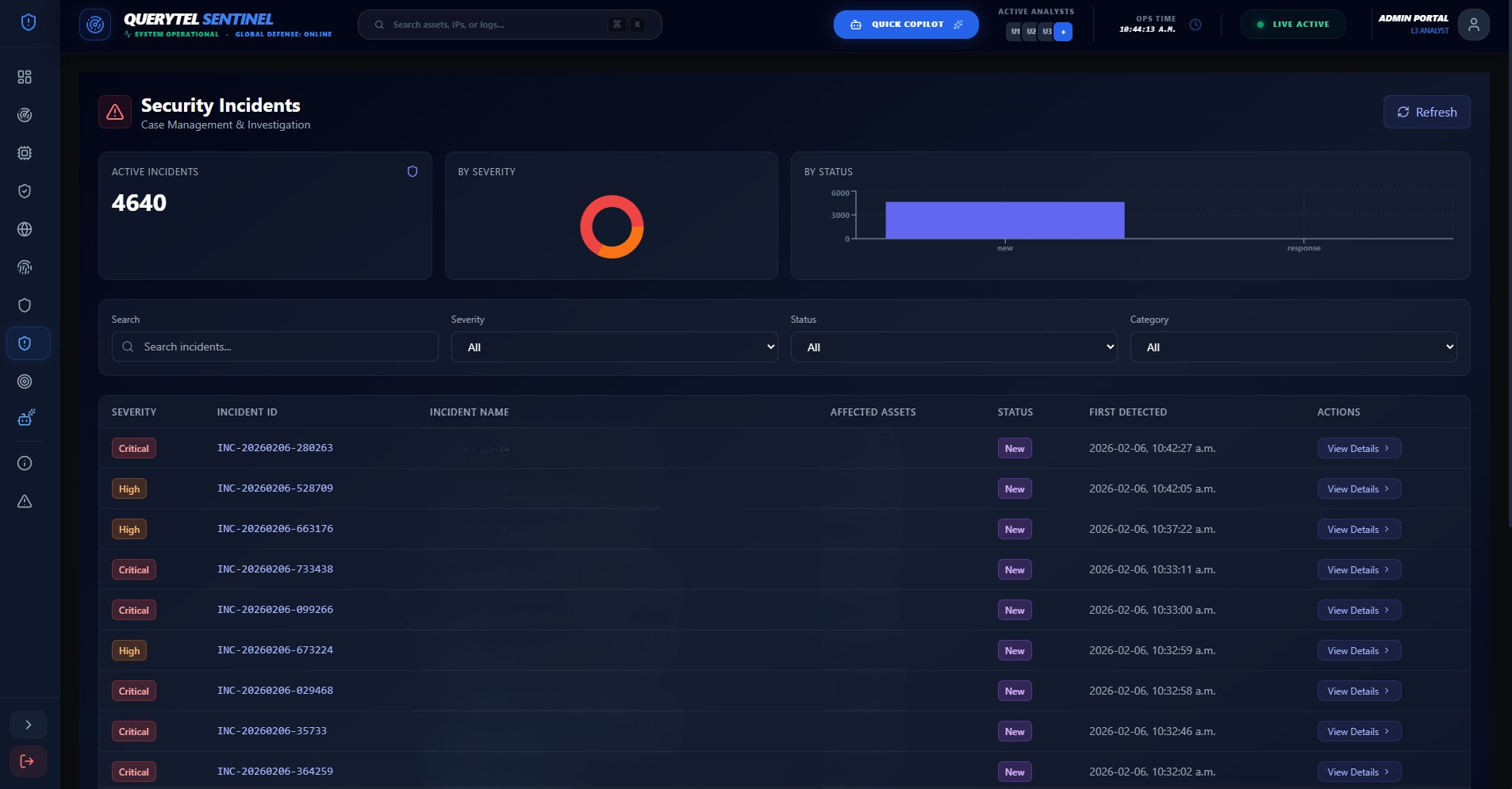Image resolution: width=1512 pixels, height=789 pixels.
Task: Open the Quick Copilot assistant
Action: coord(906,24)
